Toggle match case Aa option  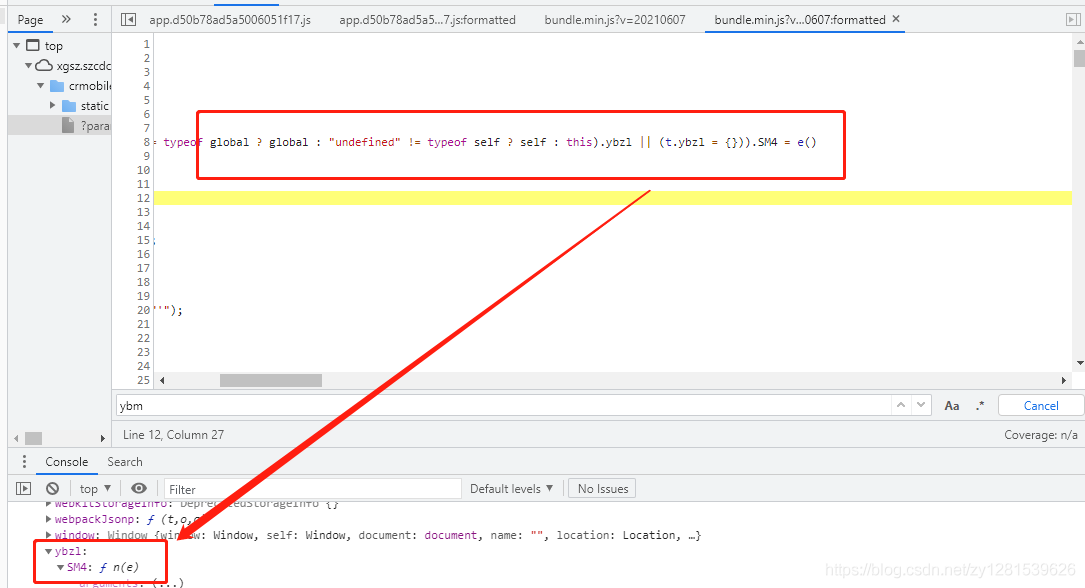(x=952, y=406)
